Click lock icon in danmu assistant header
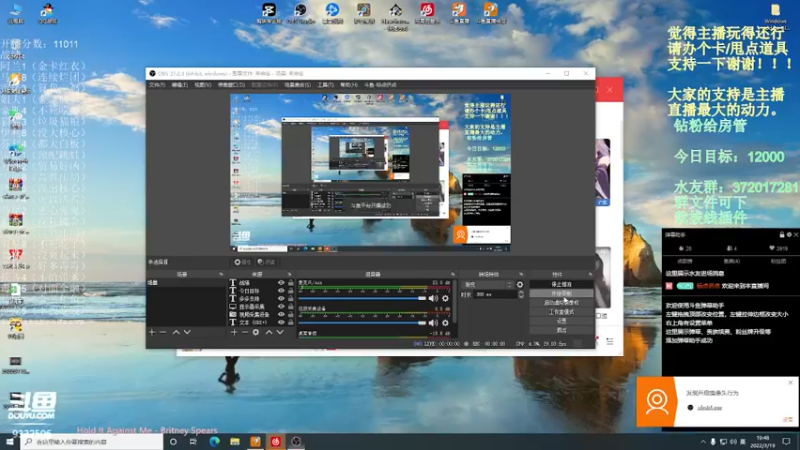Screen dimensions: 800x450 pyautogui.click(x=782, y=235)
